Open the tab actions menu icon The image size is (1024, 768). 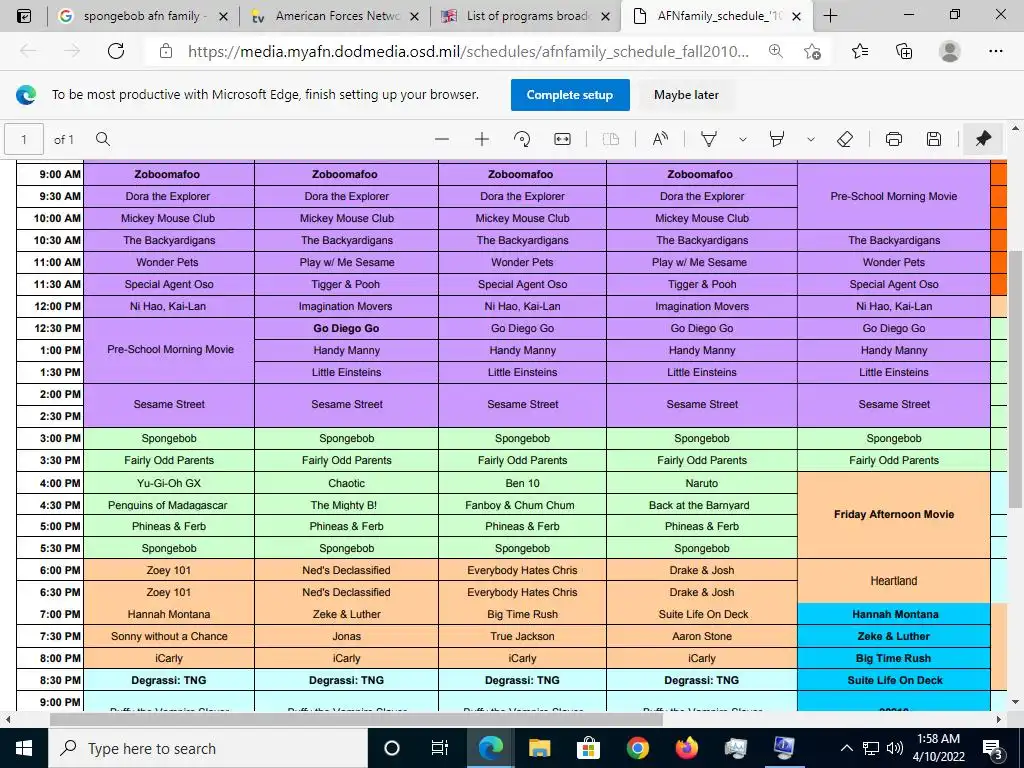point(24,16)
